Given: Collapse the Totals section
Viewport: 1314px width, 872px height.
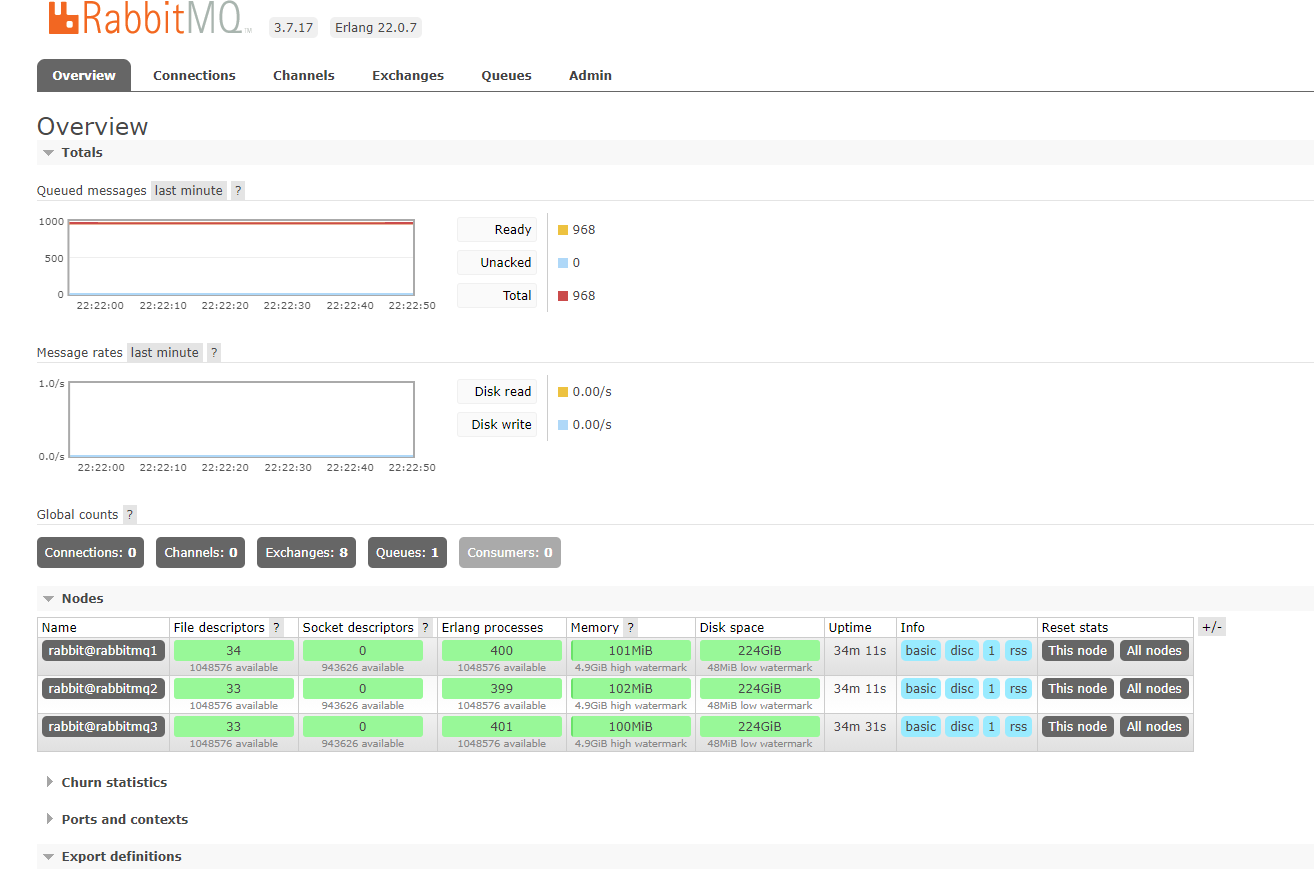Looking at the screenshot, I should [82, 152].
